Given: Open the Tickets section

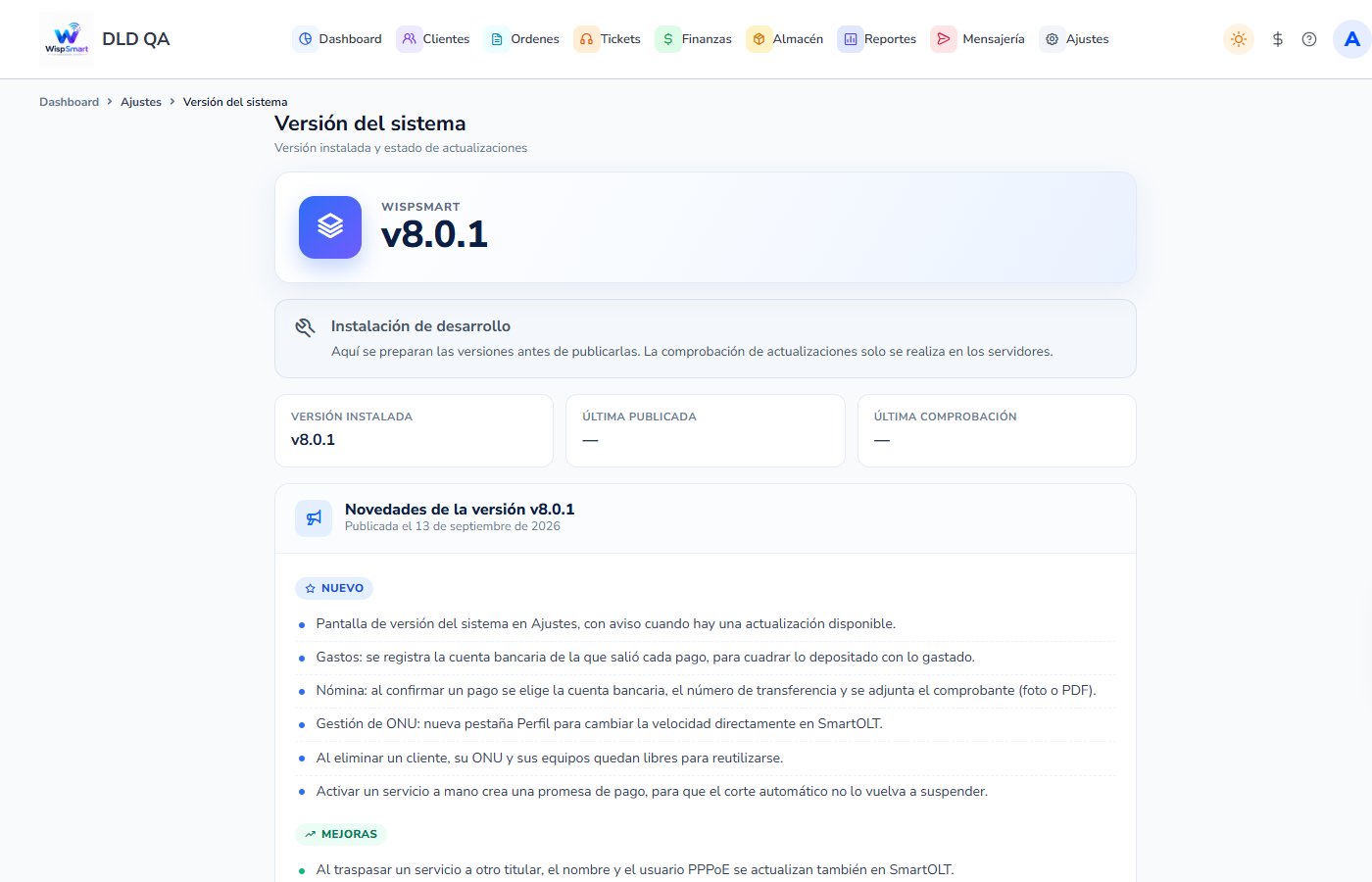Looking at the screenshot, I should coord(608,39).
